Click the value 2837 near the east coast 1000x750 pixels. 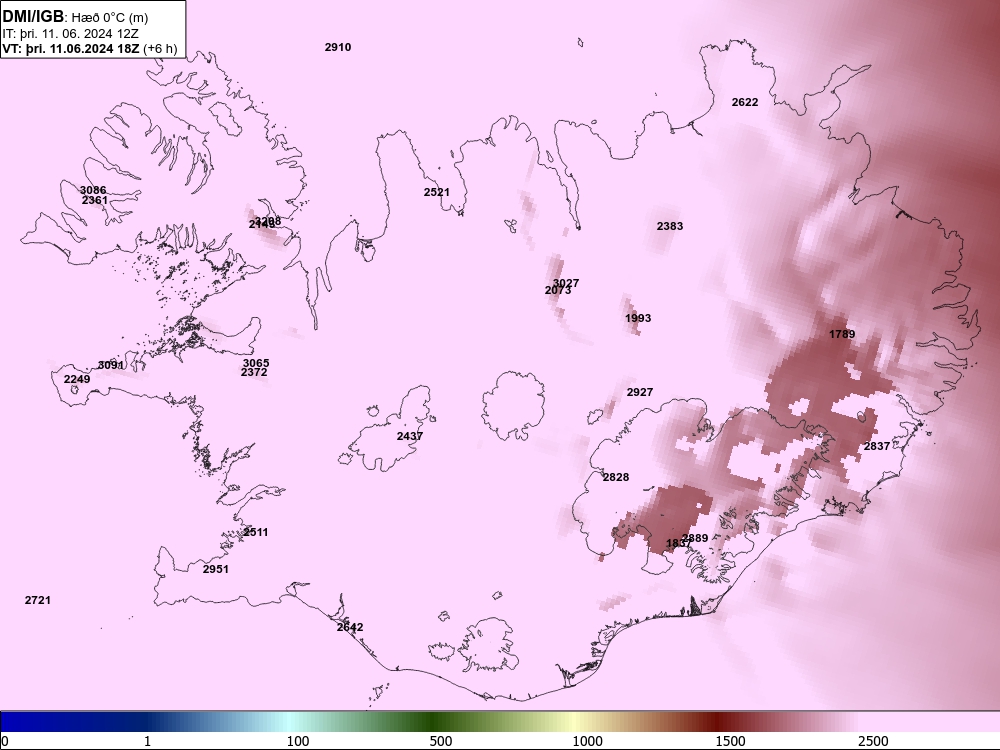coord(877,446)
